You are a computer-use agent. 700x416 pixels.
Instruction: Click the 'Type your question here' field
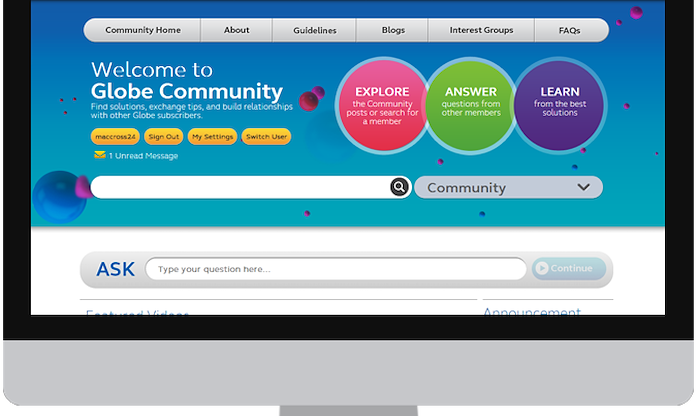pyautogui.click(x=336, y=269)
